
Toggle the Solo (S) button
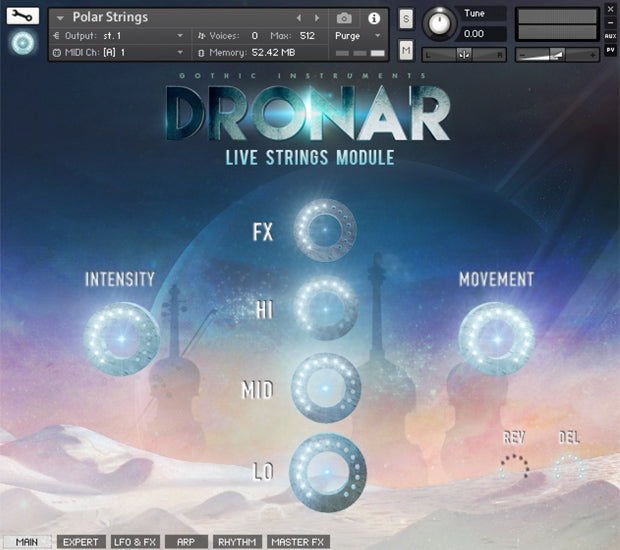[x=406, y=19]
